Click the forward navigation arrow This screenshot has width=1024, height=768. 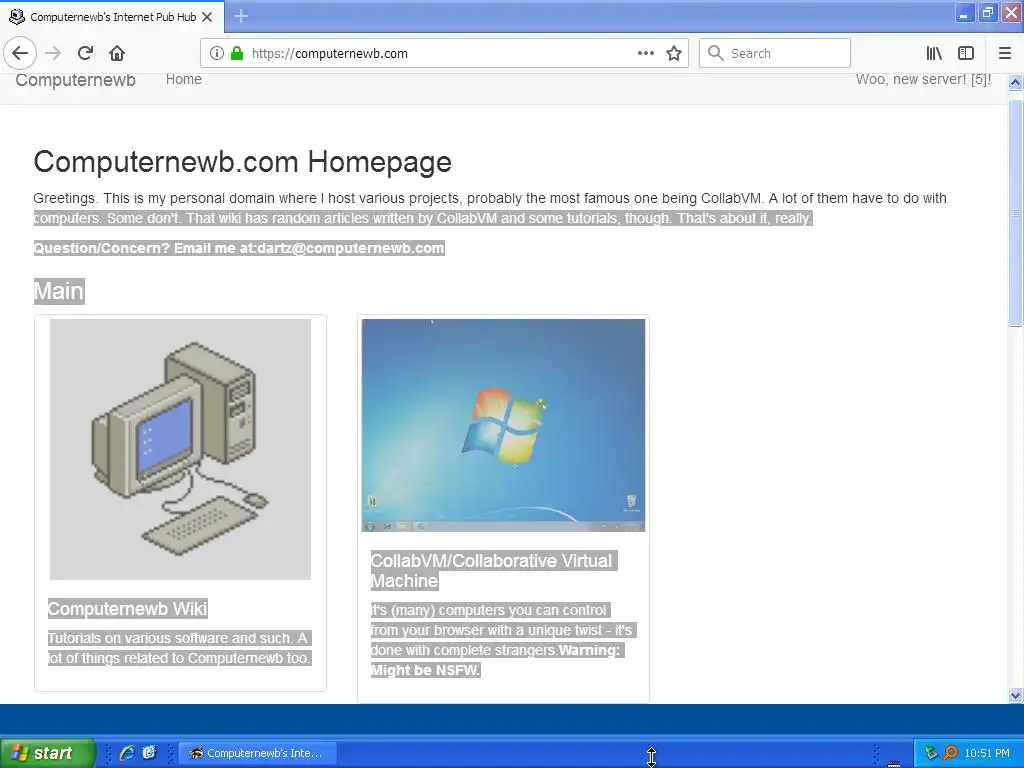53,54
